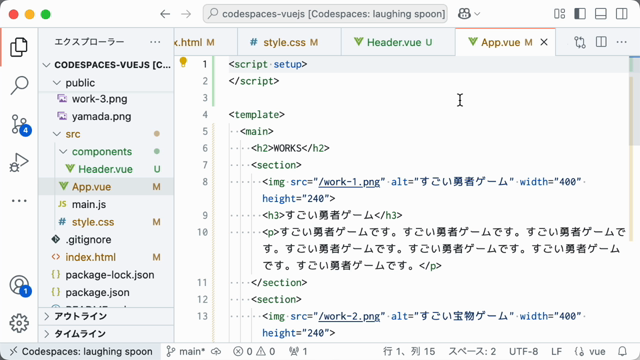This screenshot has height=360, width=640.
Task: Toggle the bottom panel visibility
Action: click(x=601, y=14)
